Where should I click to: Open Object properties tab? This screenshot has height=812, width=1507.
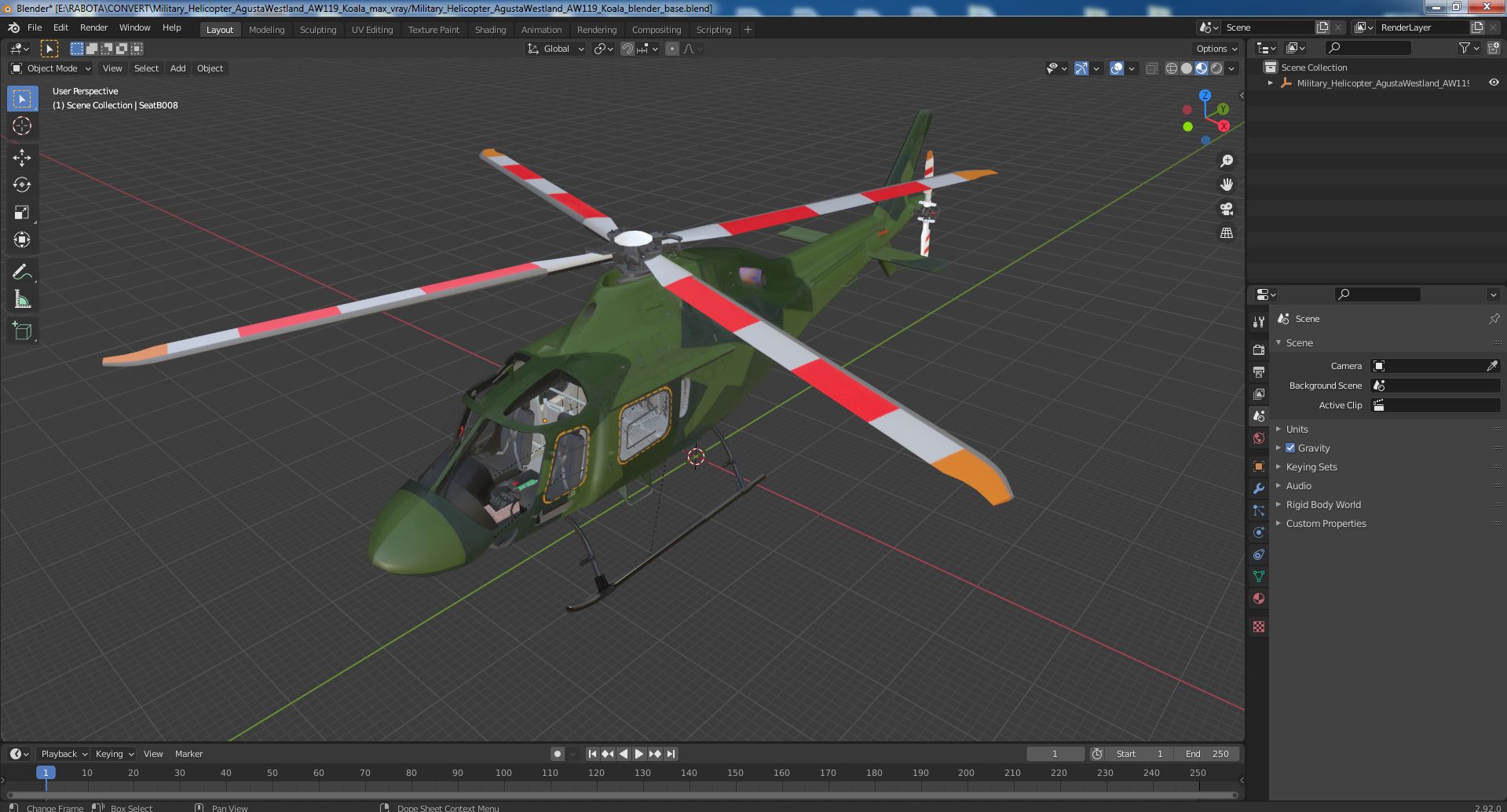click(1259, 466)
